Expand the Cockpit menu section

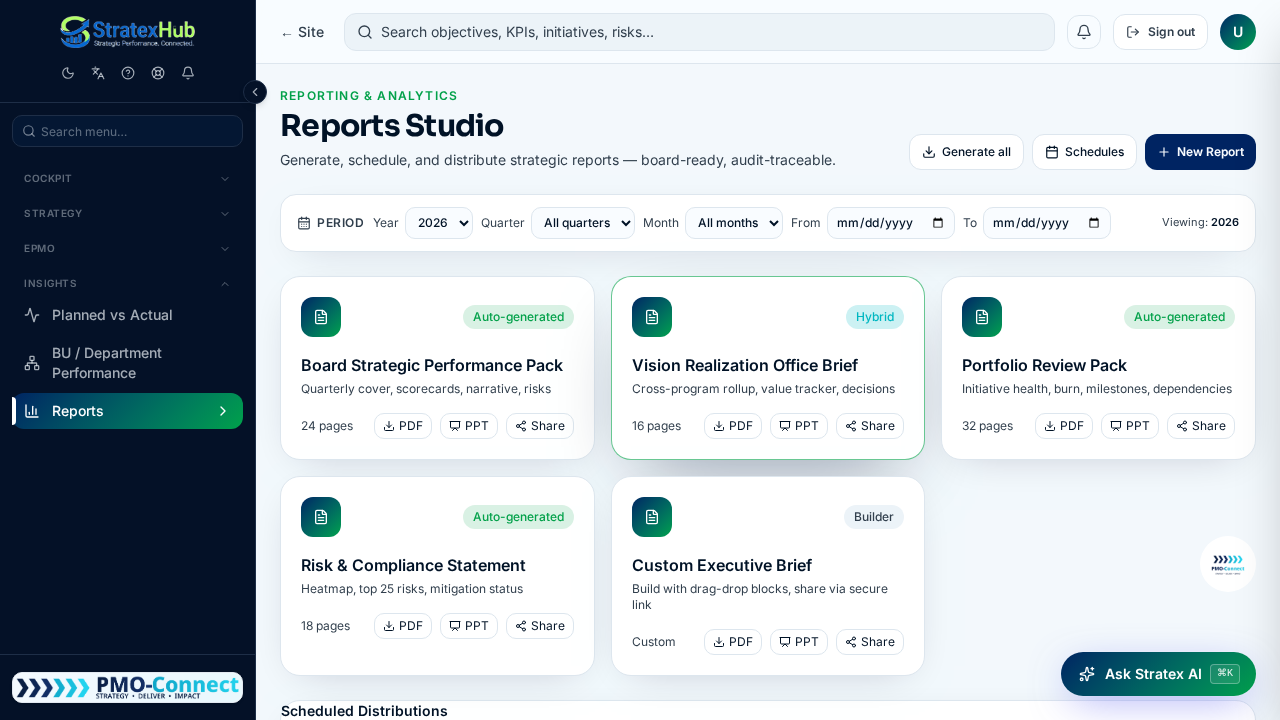coord(127,178)
